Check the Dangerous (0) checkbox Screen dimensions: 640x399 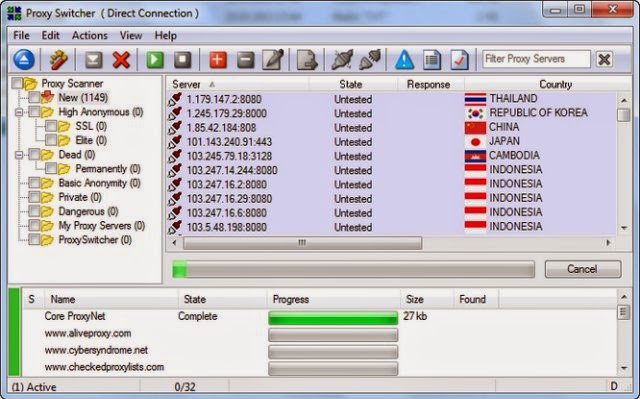34,211
